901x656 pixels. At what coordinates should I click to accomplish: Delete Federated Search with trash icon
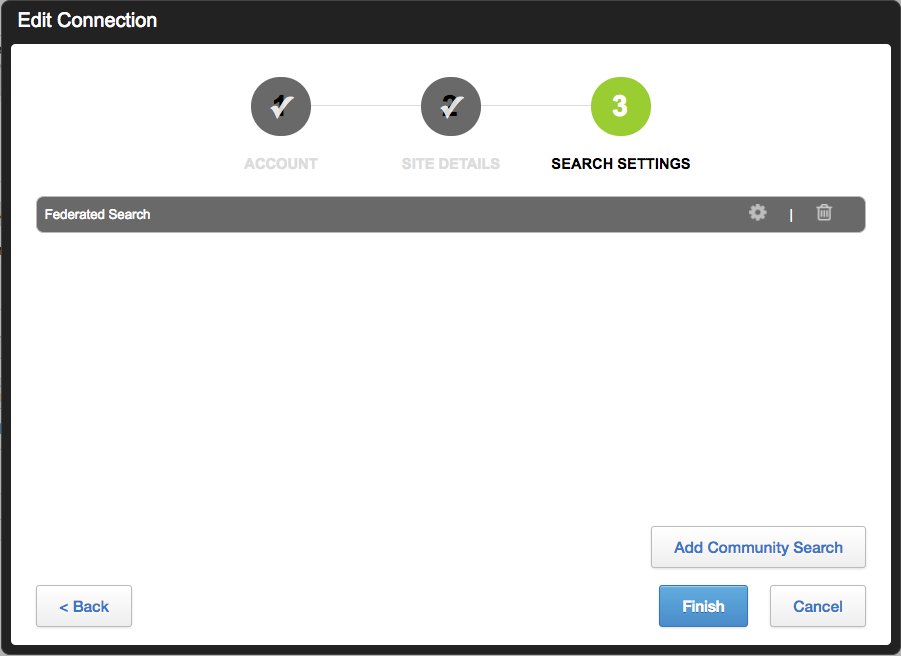[x=824, y=213]
